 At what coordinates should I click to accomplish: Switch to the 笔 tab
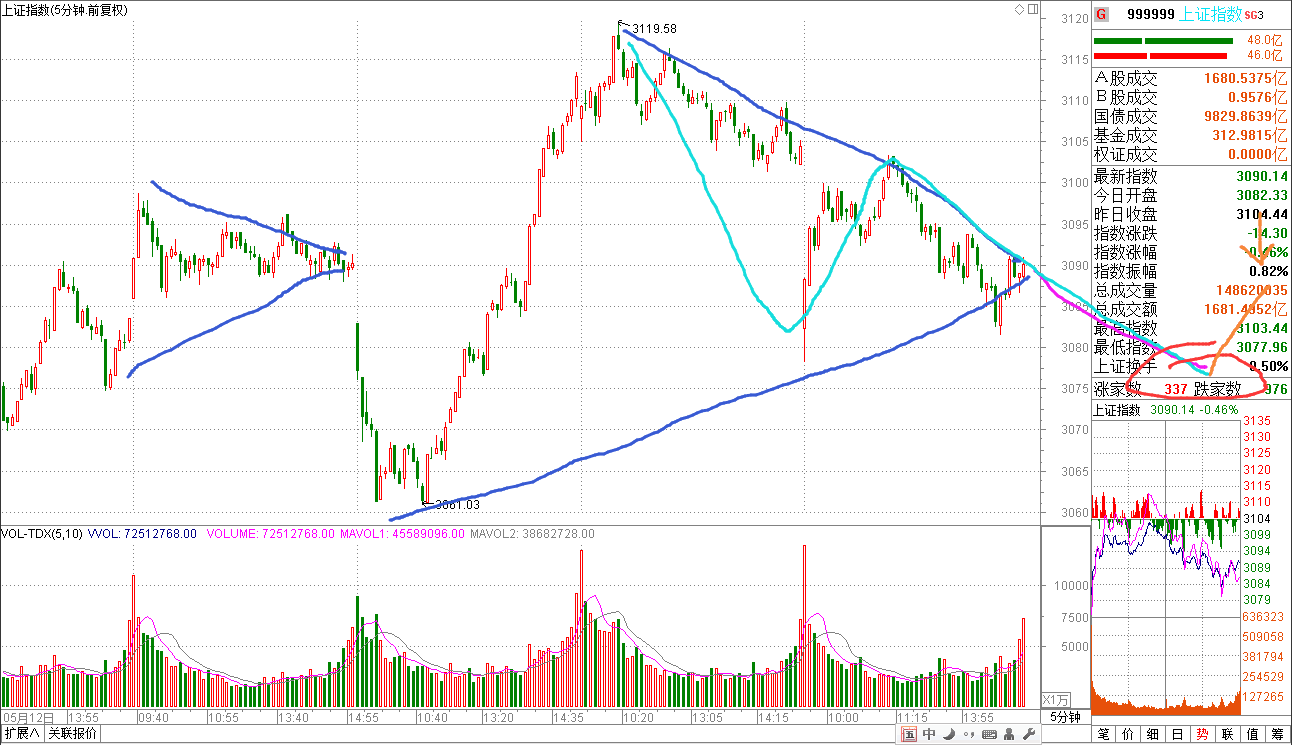point(1104,735)
